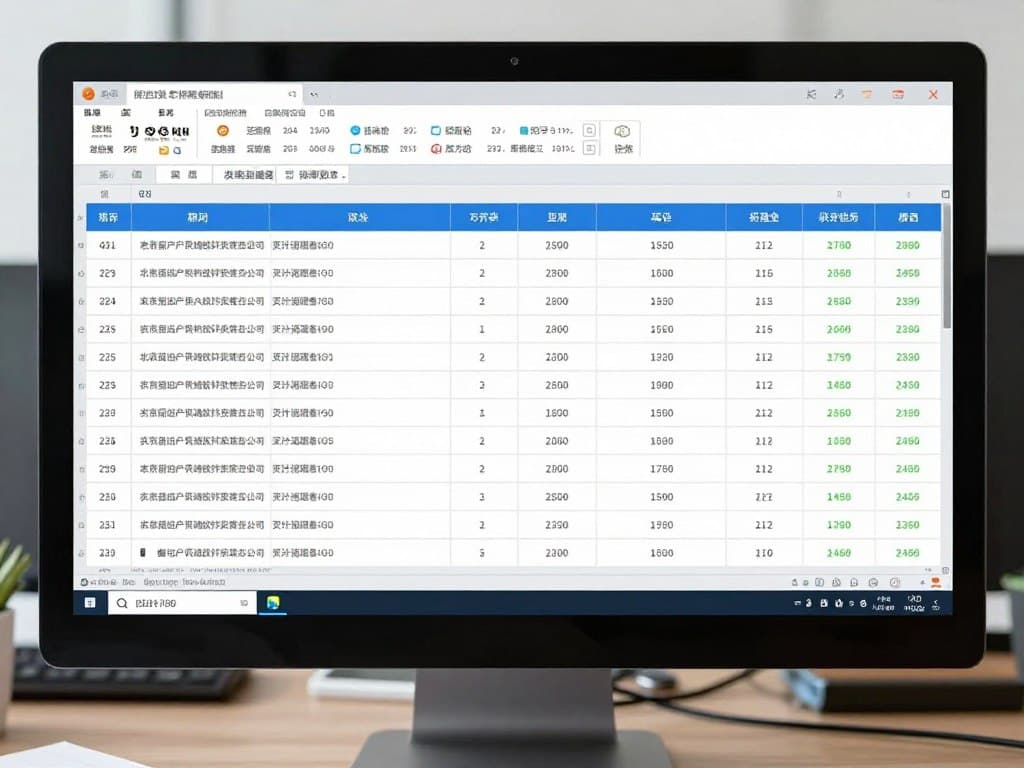
Task: Select the cell containing 224
Action: [108, 302]
